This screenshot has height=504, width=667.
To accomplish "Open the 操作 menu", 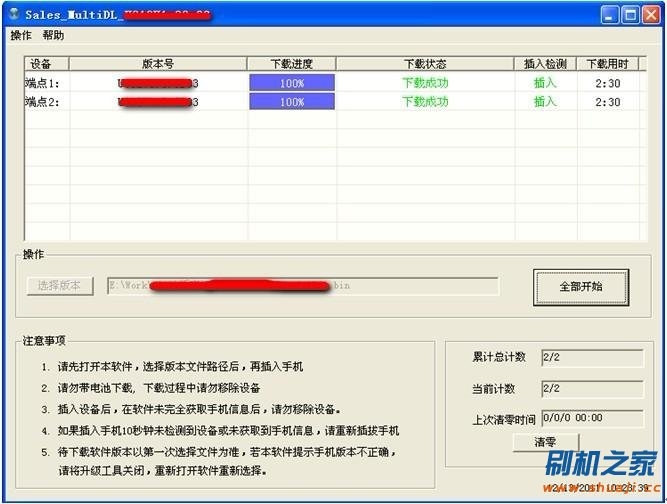I will [21, 35].
